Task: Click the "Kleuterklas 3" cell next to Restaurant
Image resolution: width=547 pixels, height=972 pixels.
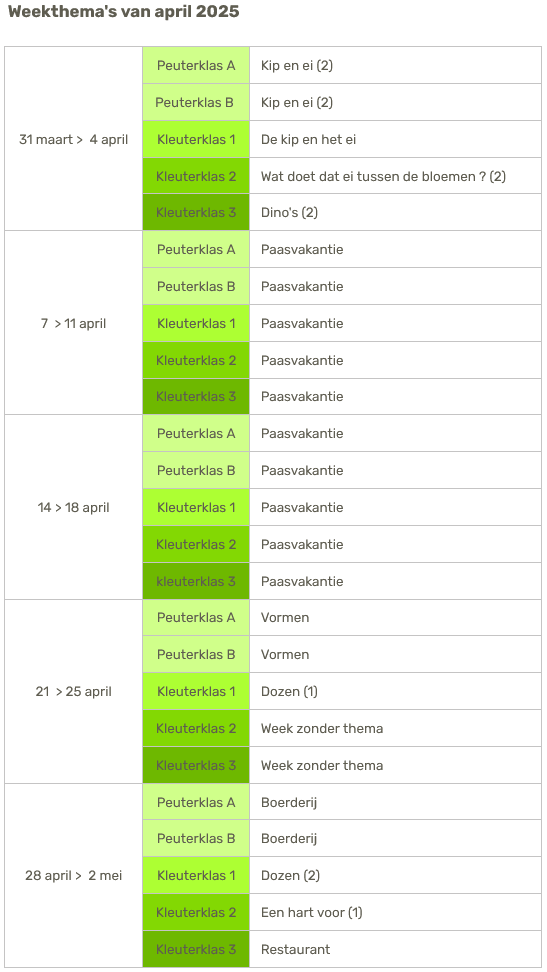Action: tap(196, 949)
